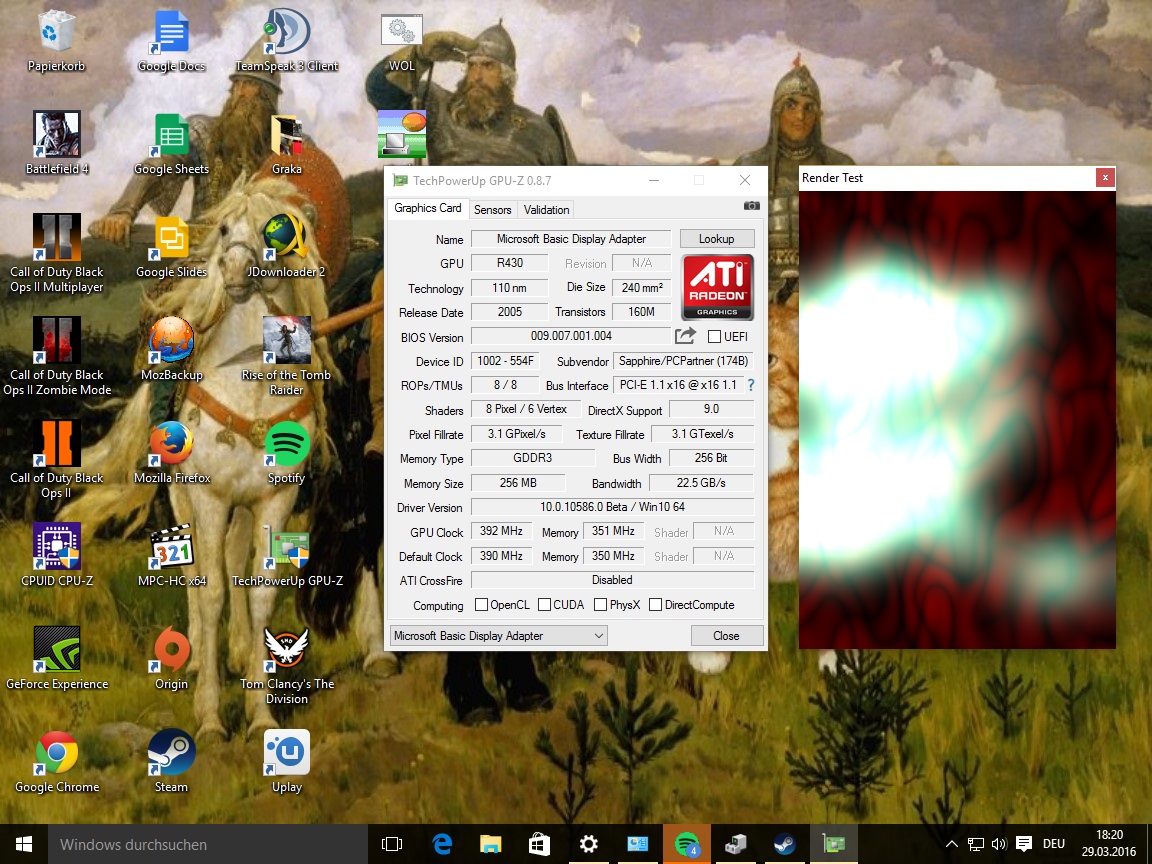Screen dimensions: 1152x864
Task: Open Settings gear on the taskbar
Action: click(588, 844)
